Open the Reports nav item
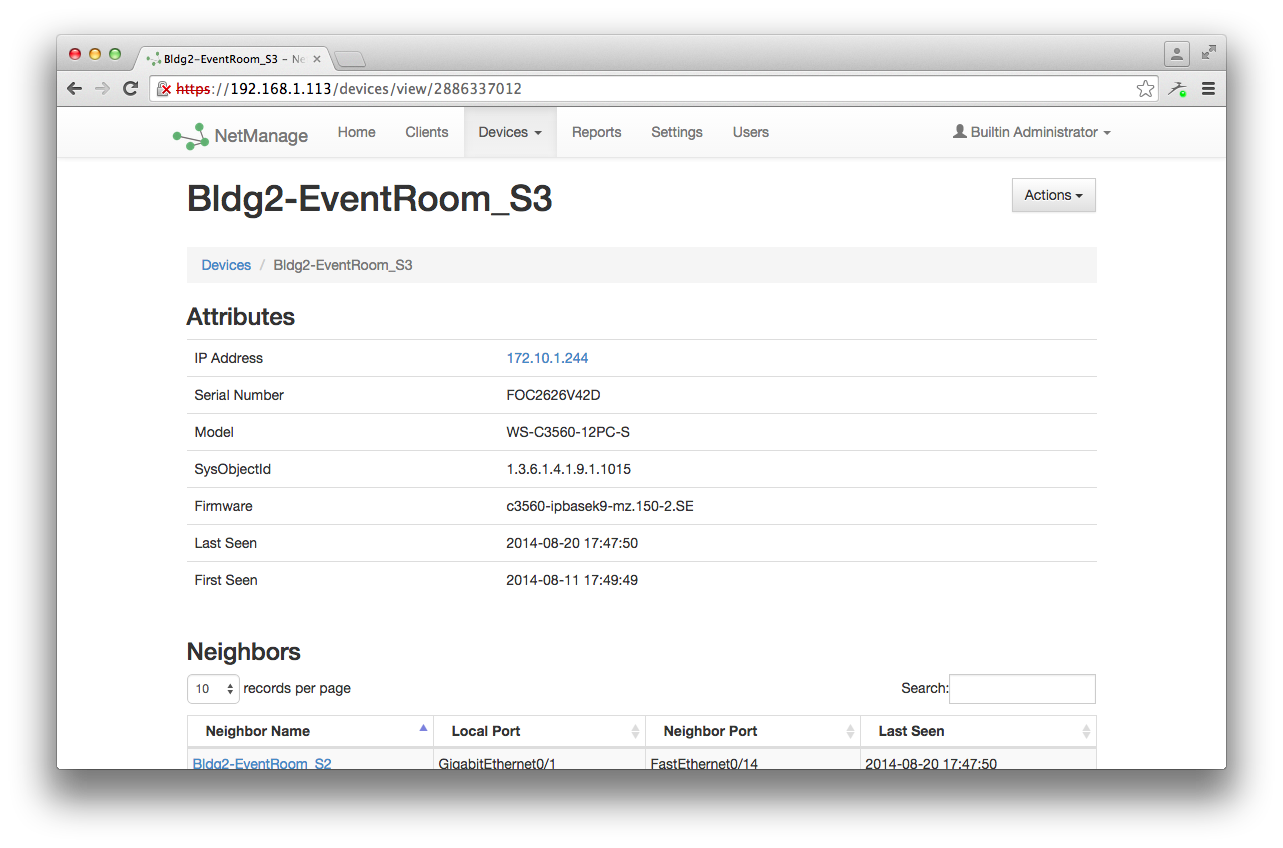The height and width of the screenshot is (848, 1283). (x=597, y=132)
